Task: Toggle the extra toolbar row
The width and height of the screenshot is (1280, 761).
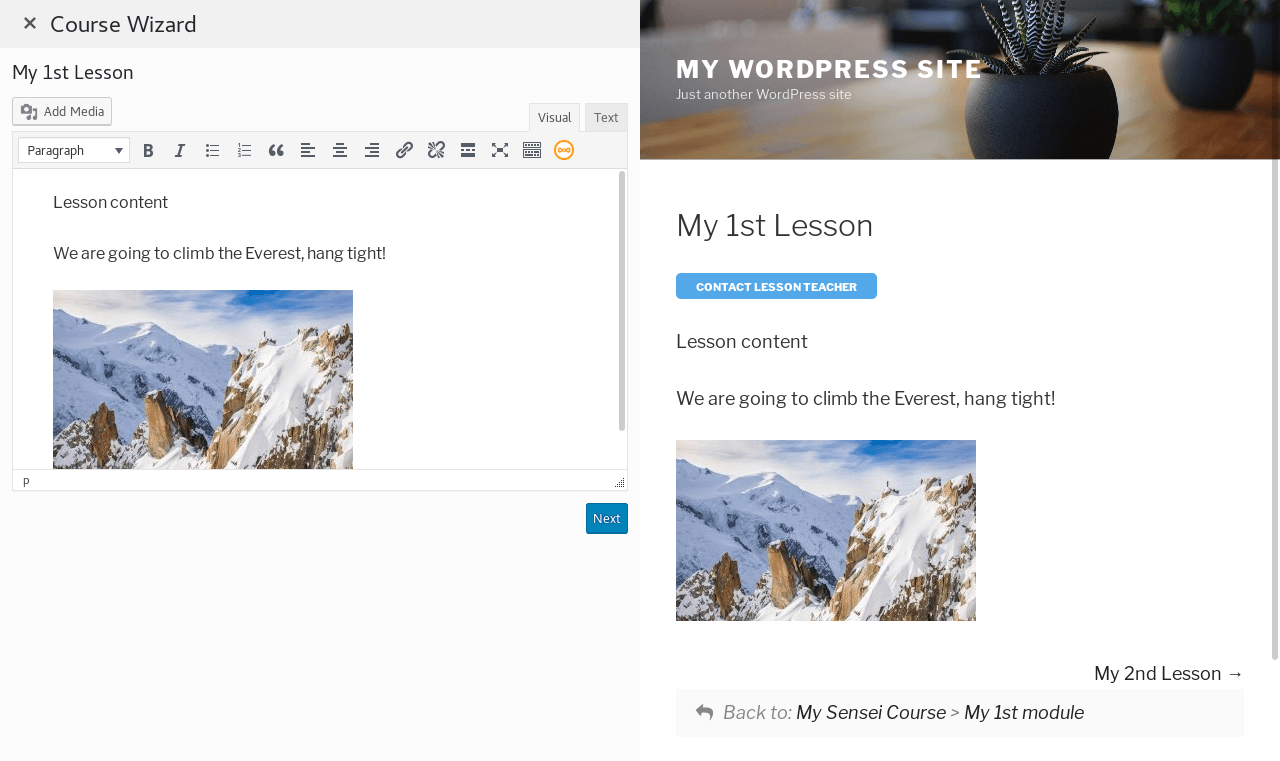Action: 532,151
